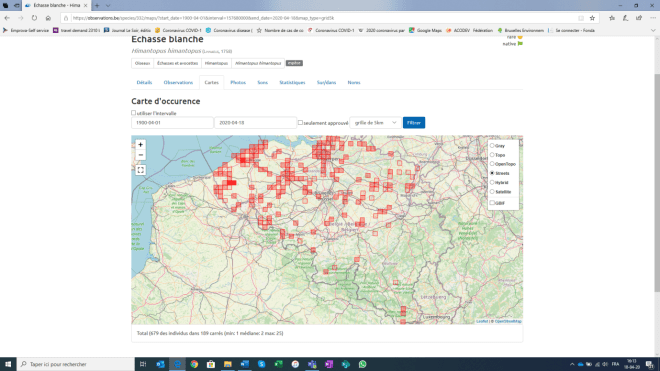Open Skype from the taskbar
The width and height of the screenshot is (660, 371).
261,364
